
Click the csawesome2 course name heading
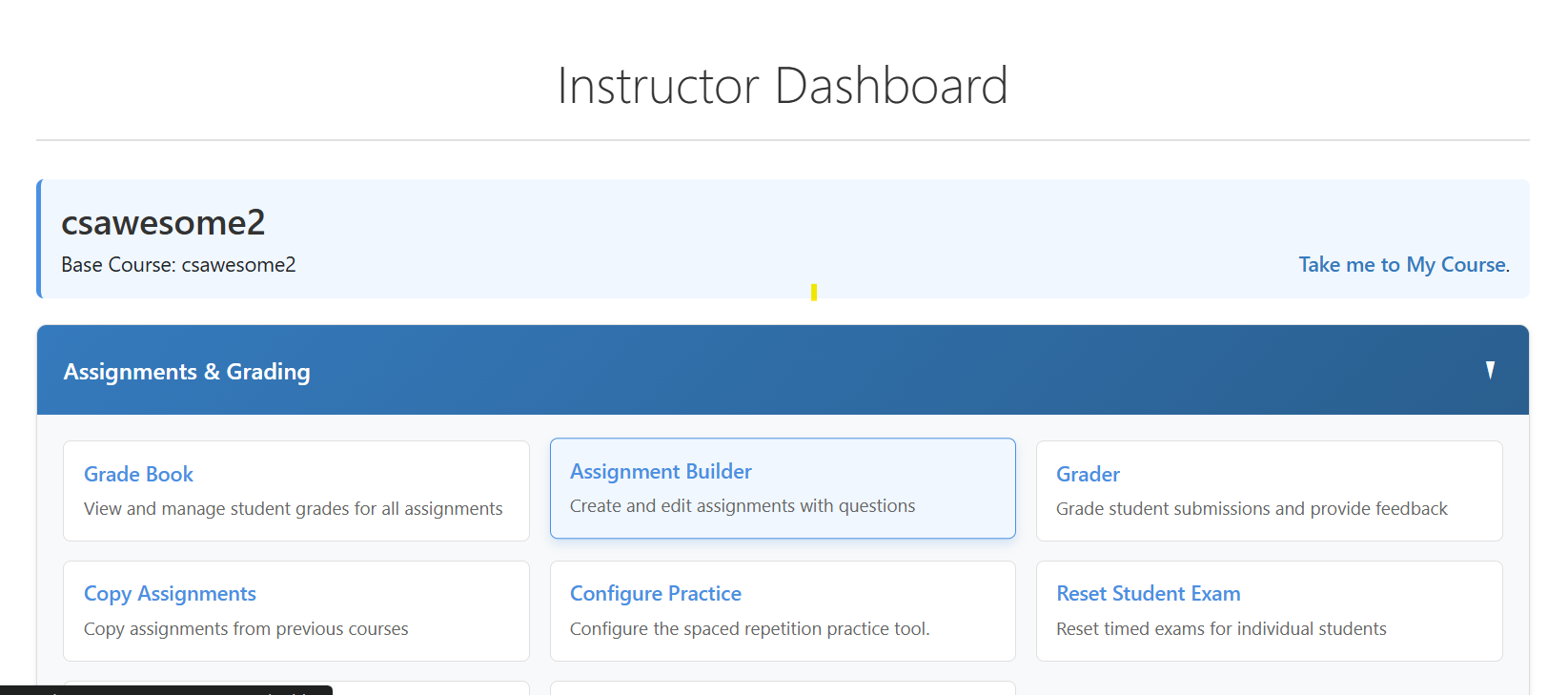163,222
